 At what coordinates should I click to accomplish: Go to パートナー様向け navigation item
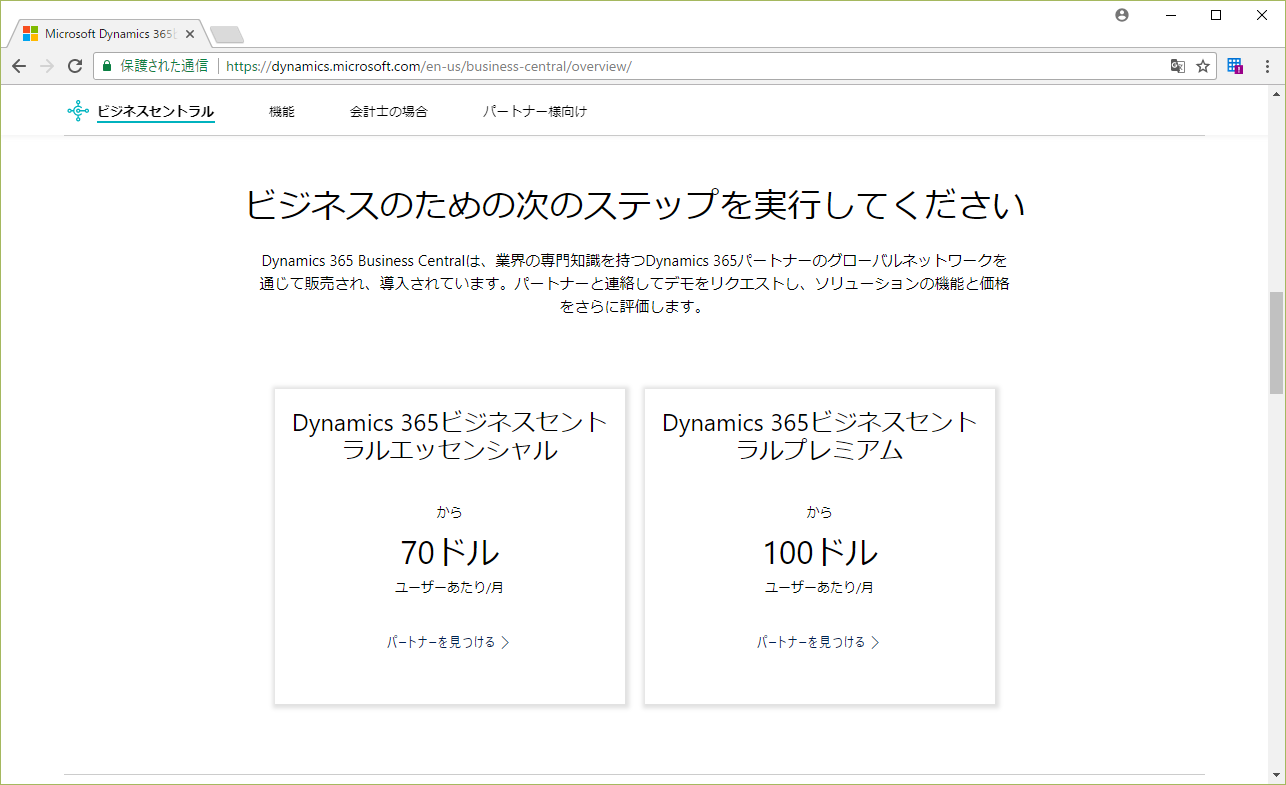click(x=535, y=112)
